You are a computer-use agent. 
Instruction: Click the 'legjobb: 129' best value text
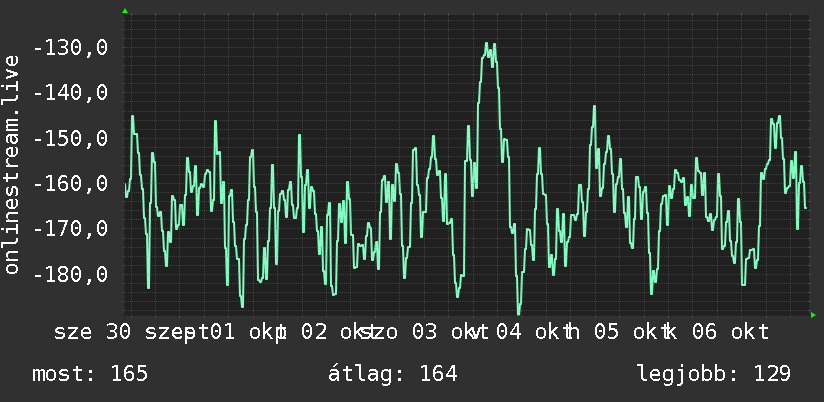[714, 374]
